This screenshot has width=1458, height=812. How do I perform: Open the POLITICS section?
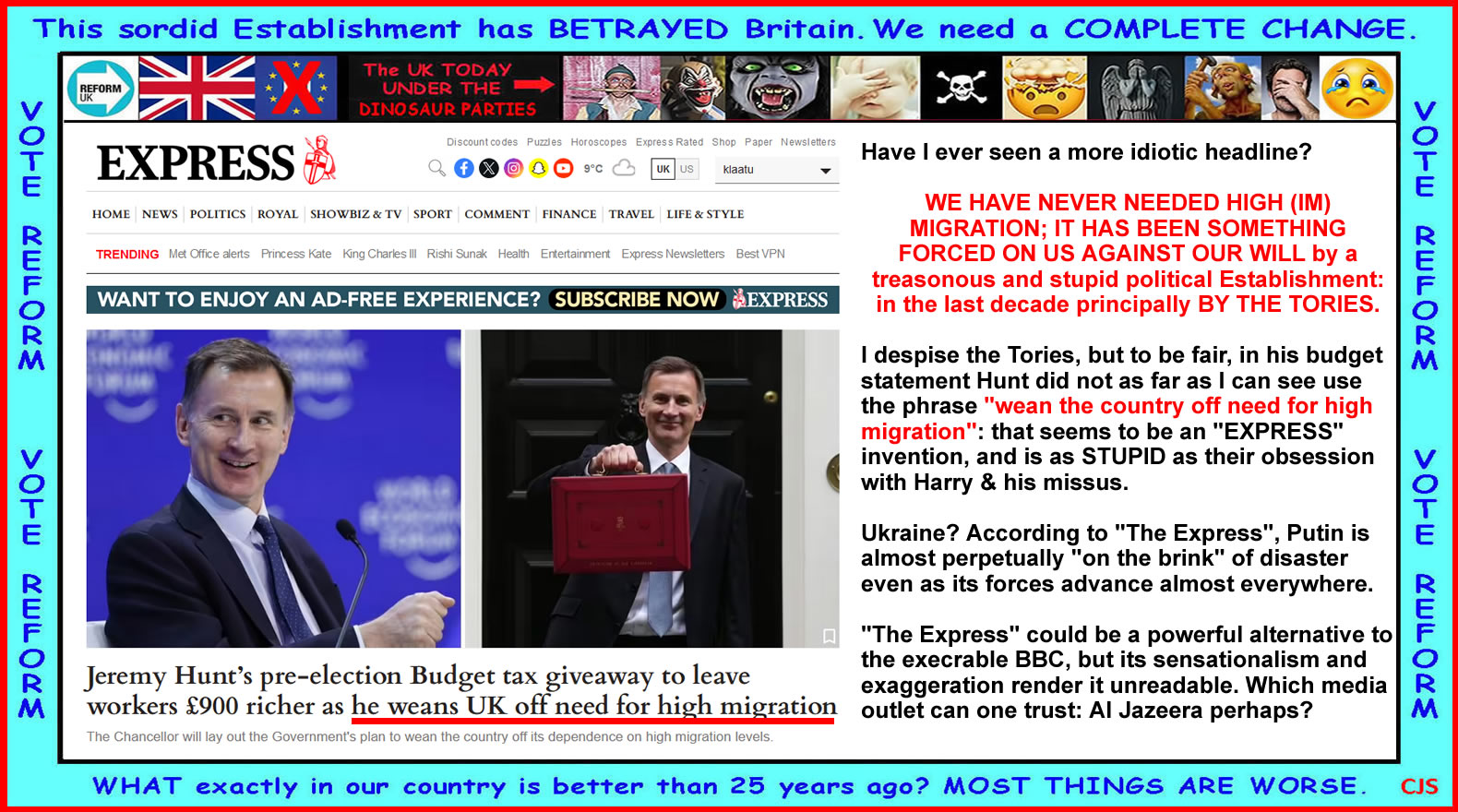point(218,214)
